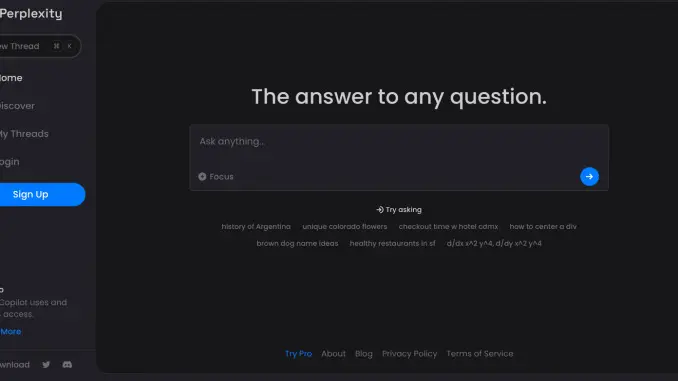Open Discover in sidebar
The width and height of the screenshot is (678, 381).
coord(17,106)
